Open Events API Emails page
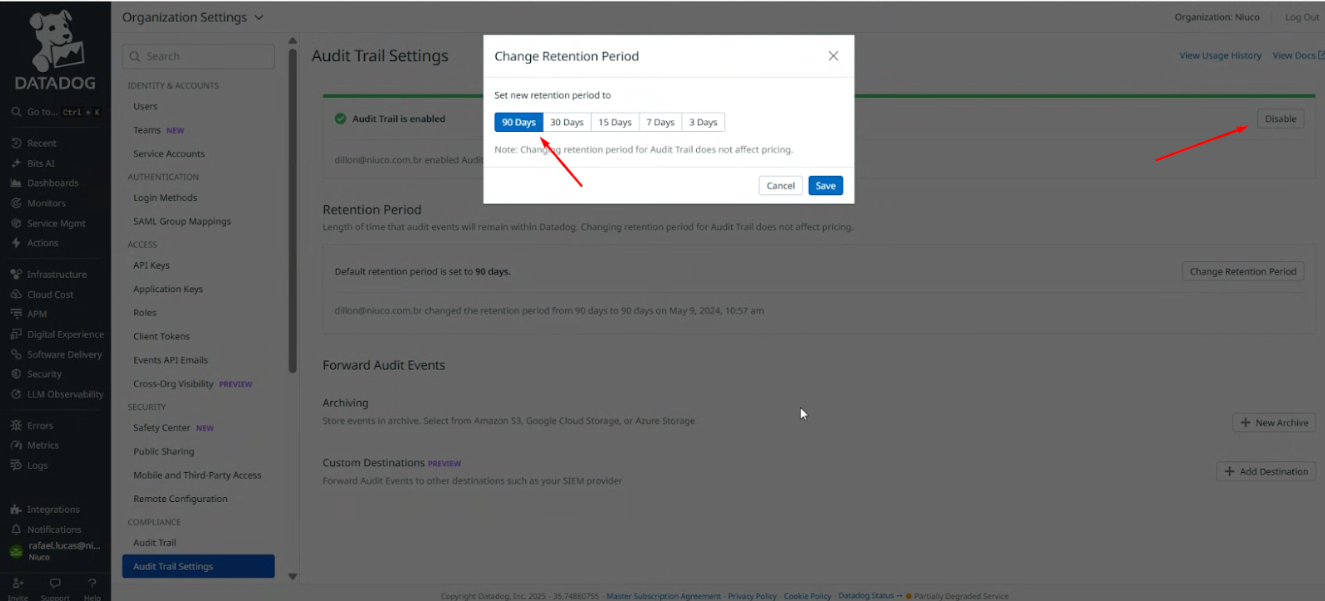The height and width of the screenshot is (601, 1325). click(x=171, y=360)
